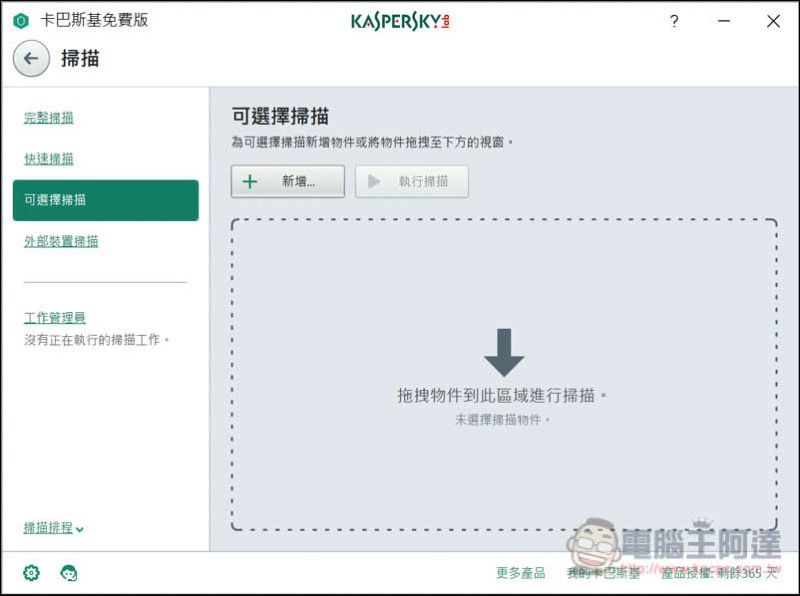Open the 工作管理員 task manager link

tap(55, 318)
